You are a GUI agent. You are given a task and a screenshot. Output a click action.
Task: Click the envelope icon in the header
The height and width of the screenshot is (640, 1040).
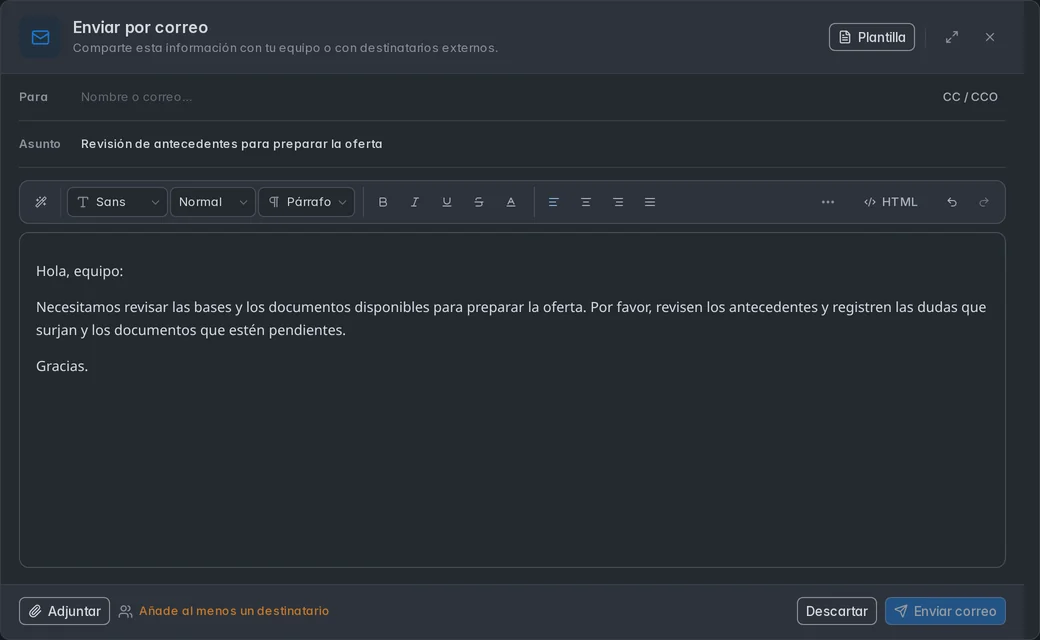pyautogui.click(x=40, y=37)
